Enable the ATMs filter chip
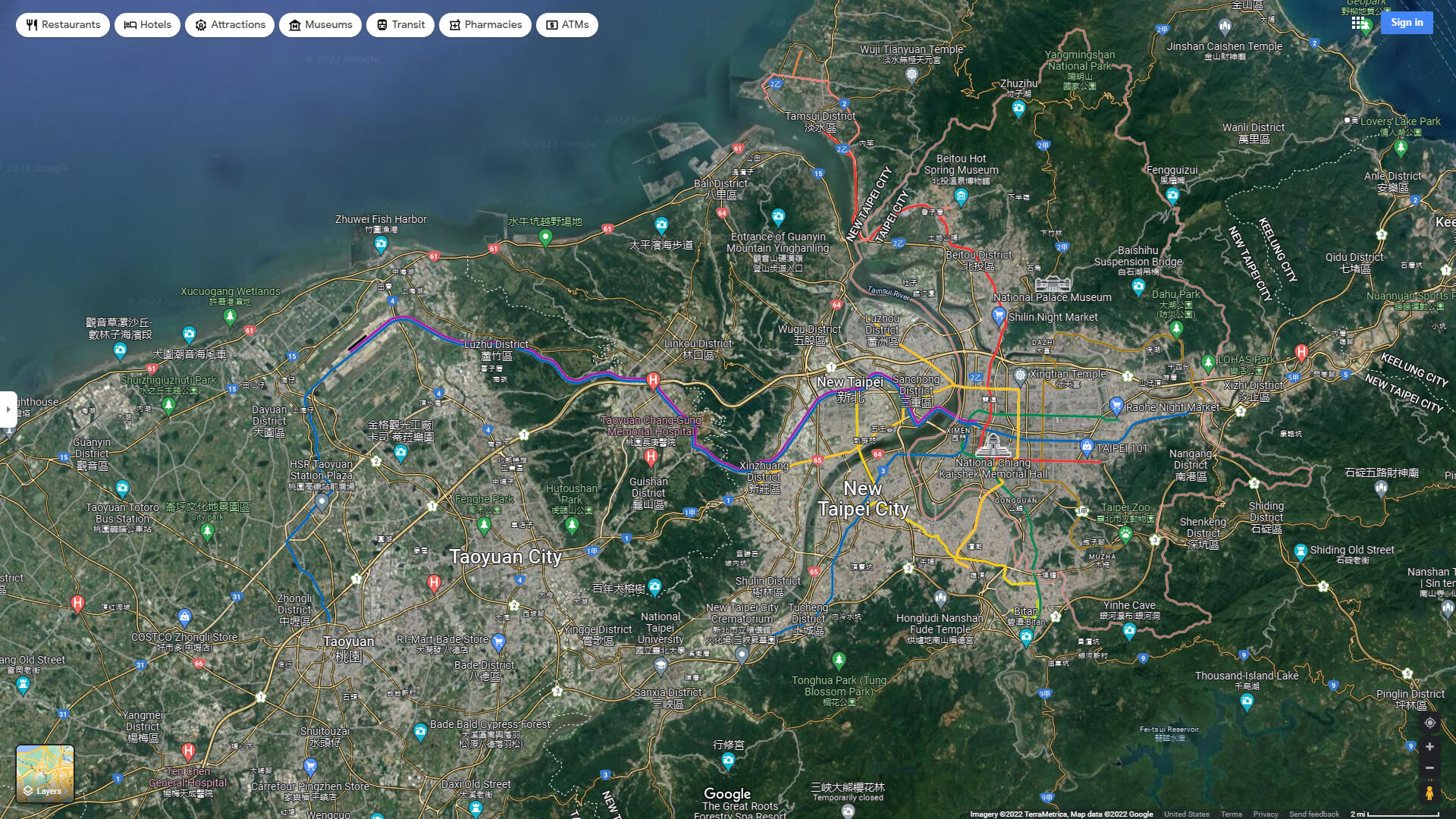 566,24
